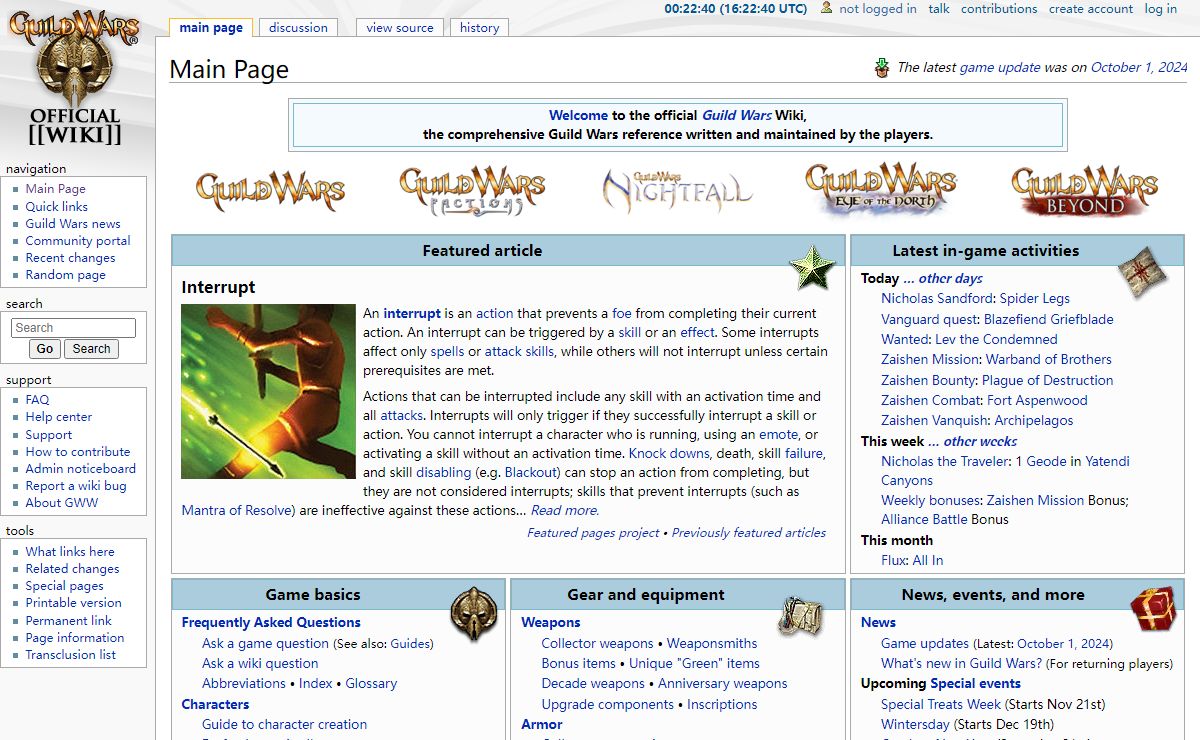
Task: Open Previously featured articles
Action: click(749, 533)
